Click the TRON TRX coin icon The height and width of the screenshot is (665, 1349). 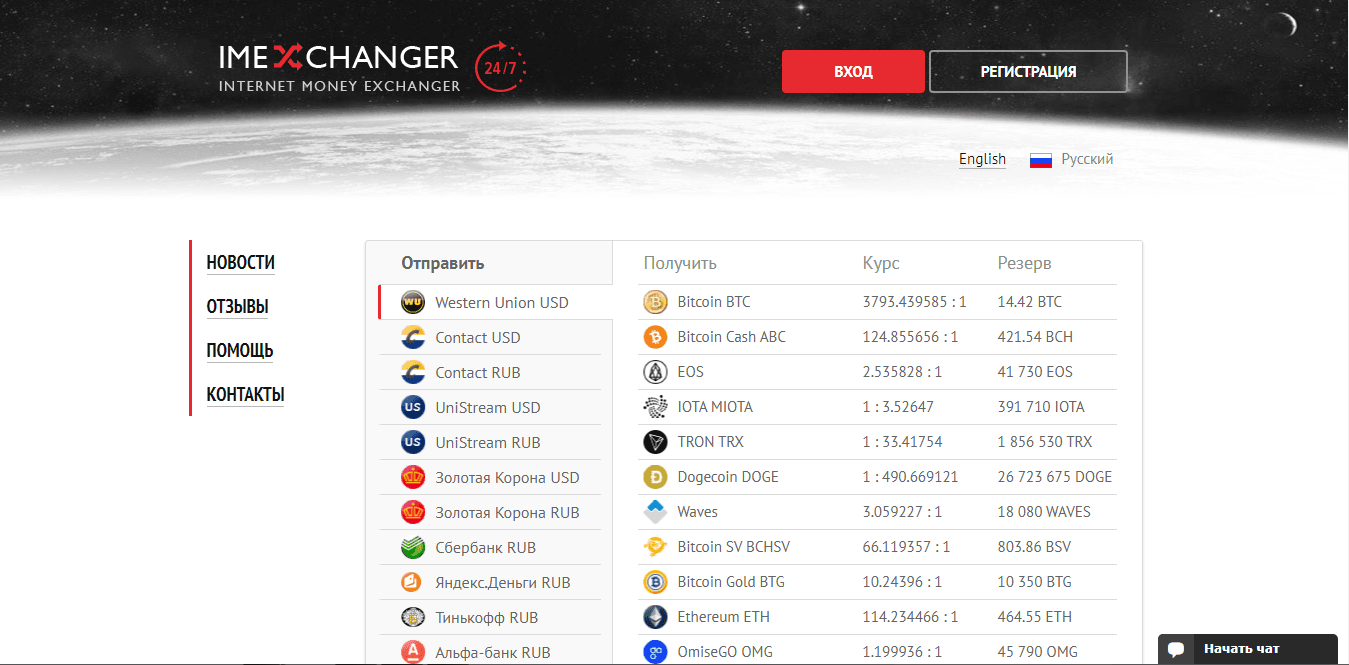655,441
